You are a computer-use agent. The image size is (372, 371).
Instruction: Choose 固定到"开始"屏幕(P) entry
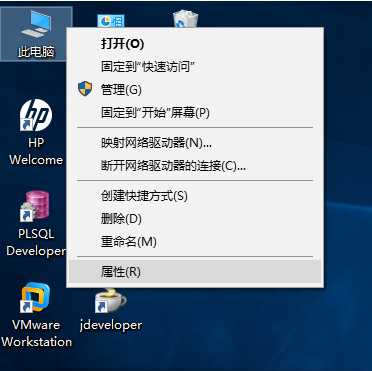point(195,113)
